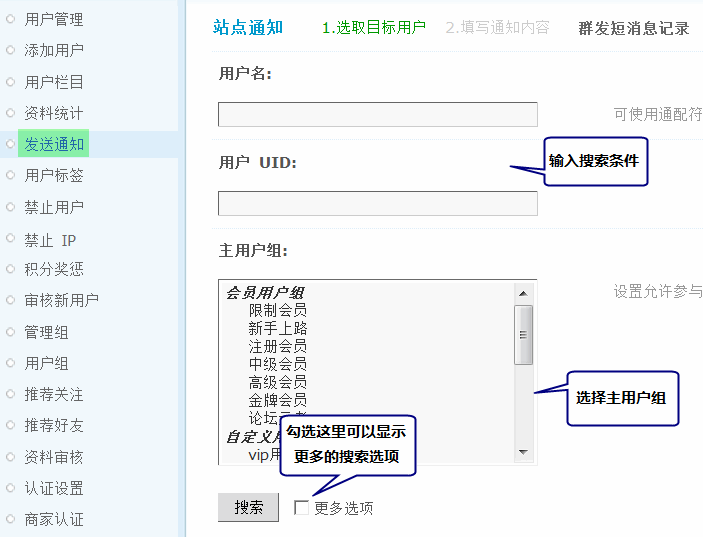Open 用户组 sidebar link
703x537 pixels.
[x=46, y=363]
